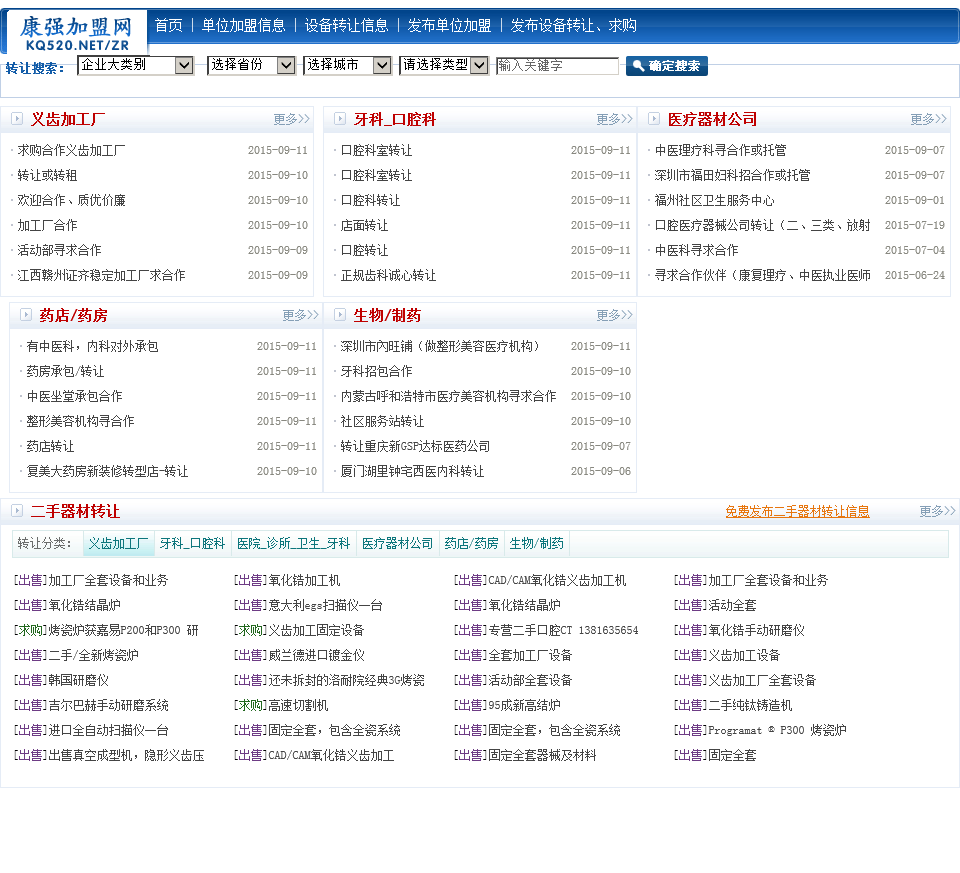Open 深圳市福田妇科招合作或托管 listing
This screenshot has height=873, width=960.
(x=732, y=175)
